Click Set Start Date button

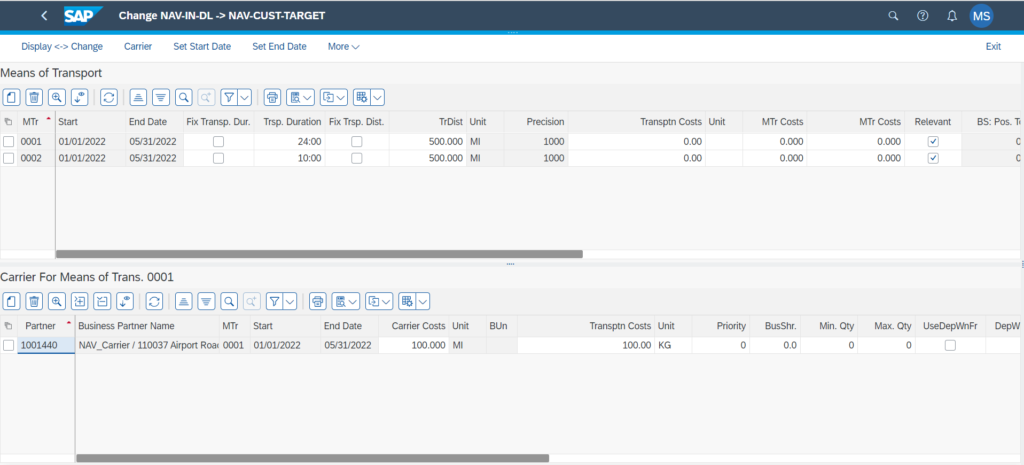(x=202, y=46)
